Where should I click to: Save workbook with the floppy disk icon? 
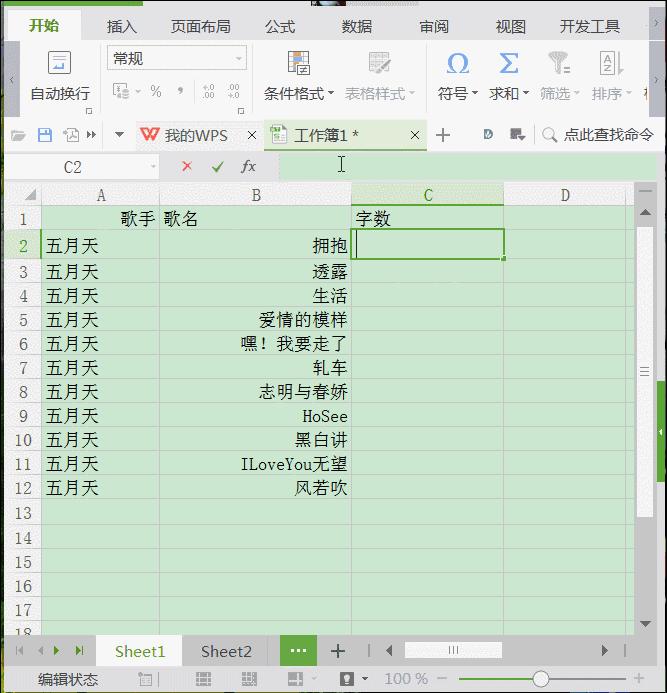click(x=45, y=135)
